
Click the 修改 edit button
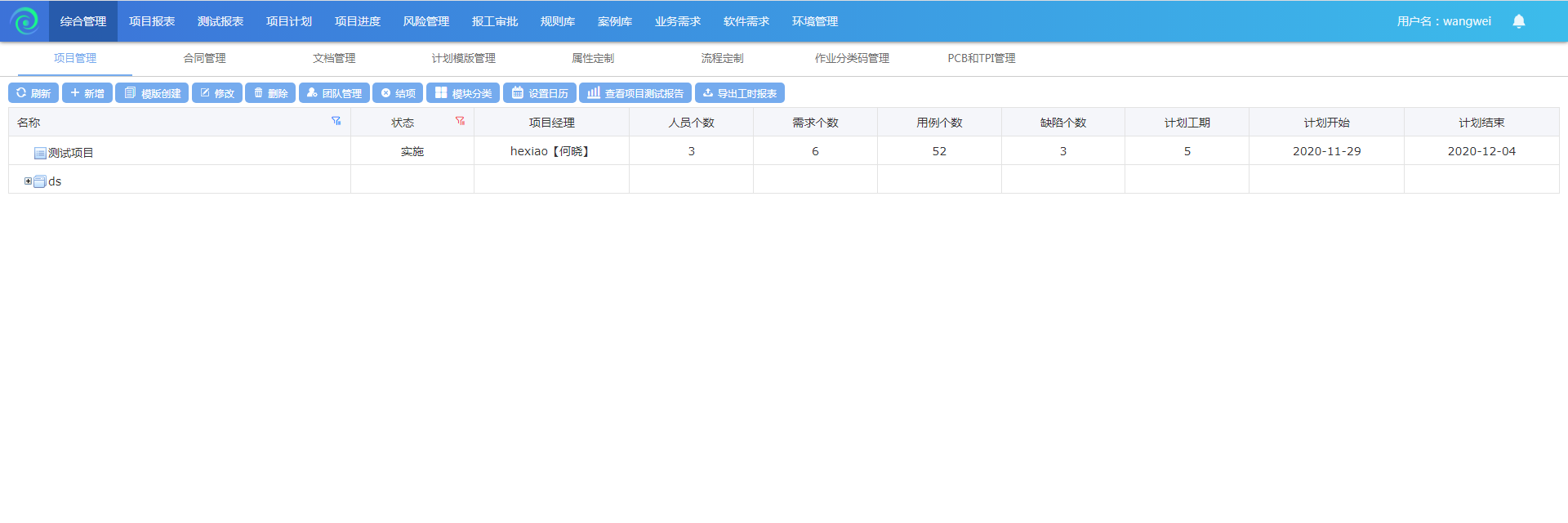coord(217,93)
